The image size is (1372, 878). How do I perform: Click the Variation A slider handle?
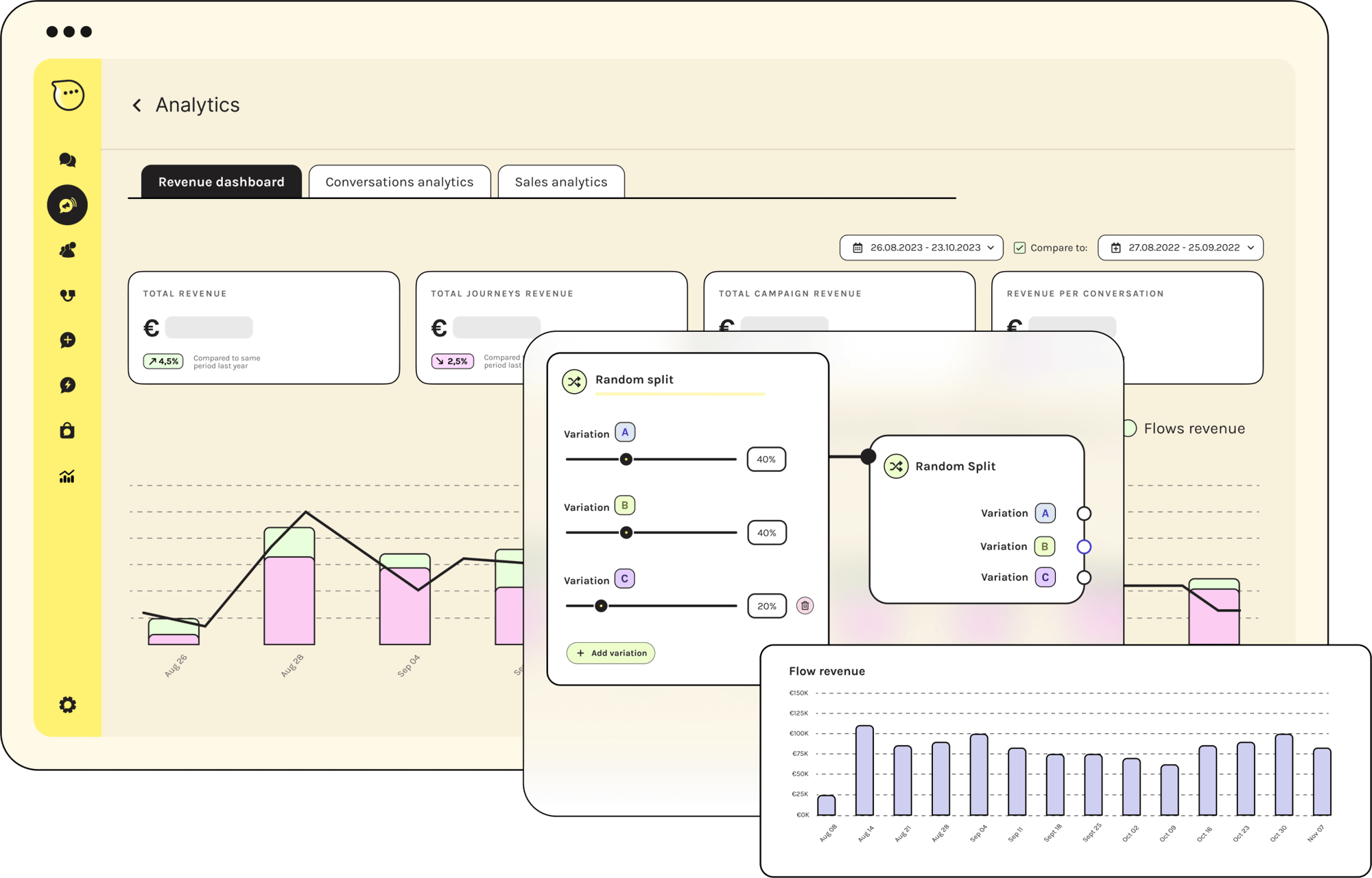pos(626,460)
